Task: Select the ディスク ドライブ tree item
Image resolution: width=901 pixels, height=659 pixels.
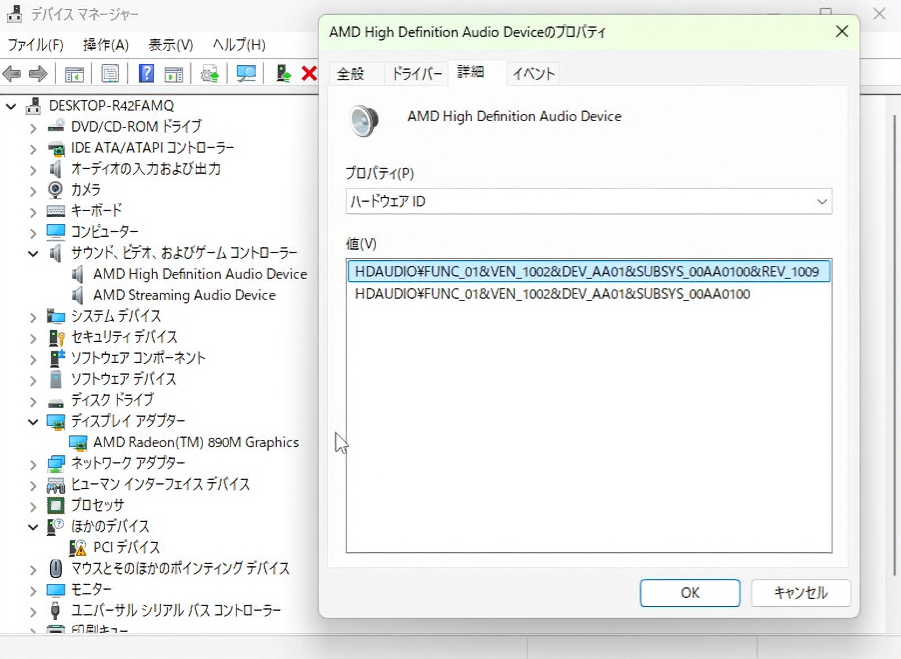Action: (113, 400)
